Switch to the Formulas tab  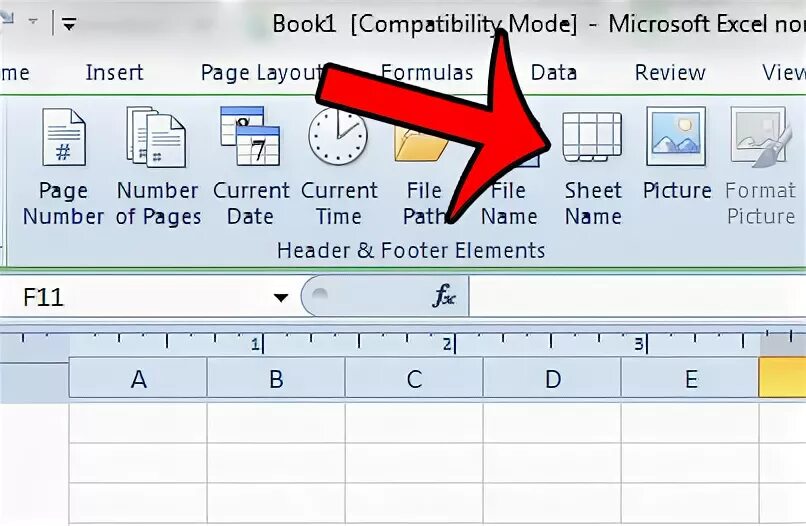[x=427, y=72]
